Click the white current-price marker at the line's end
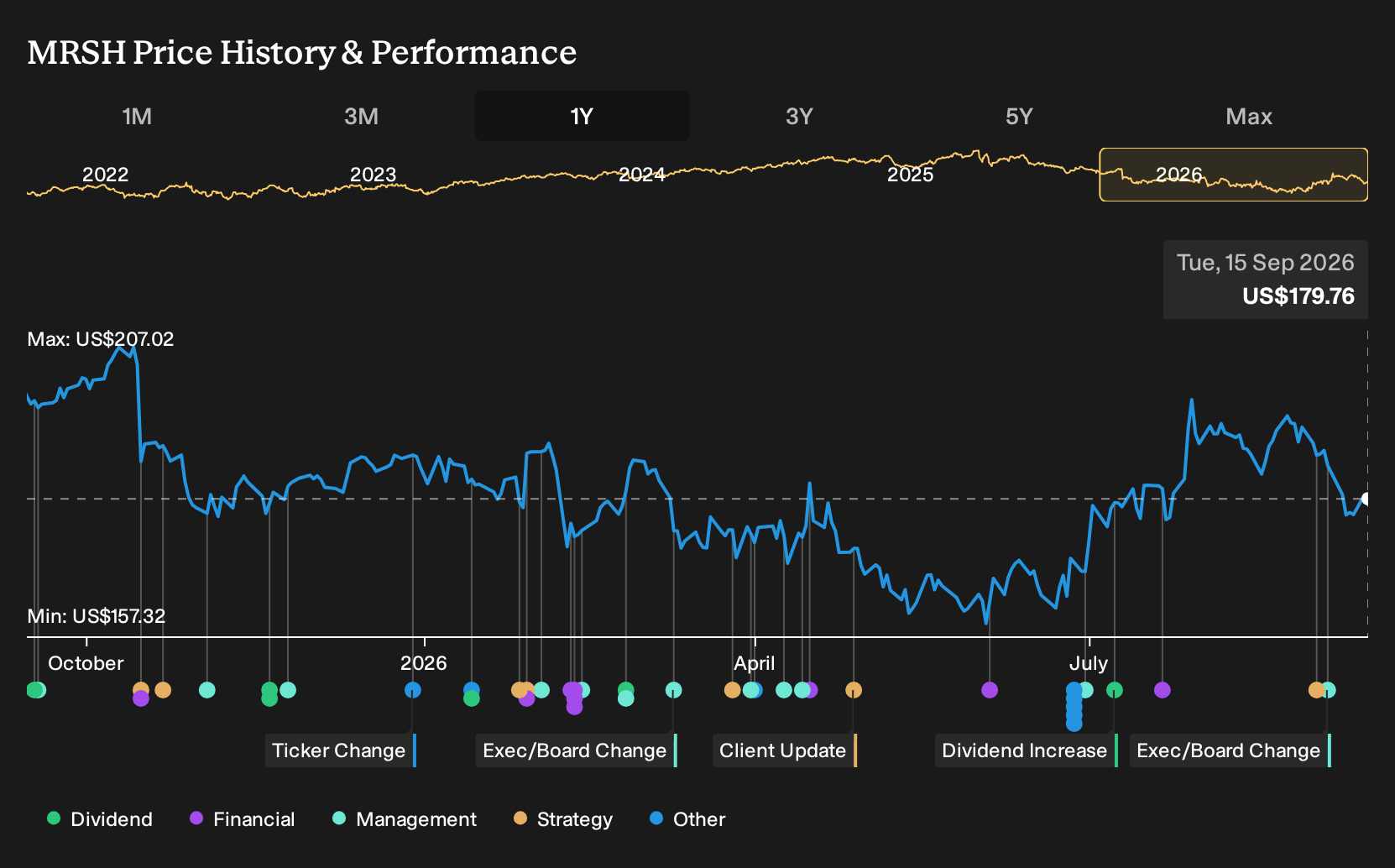1395x868 pixels. click(x=1366, y=499)
